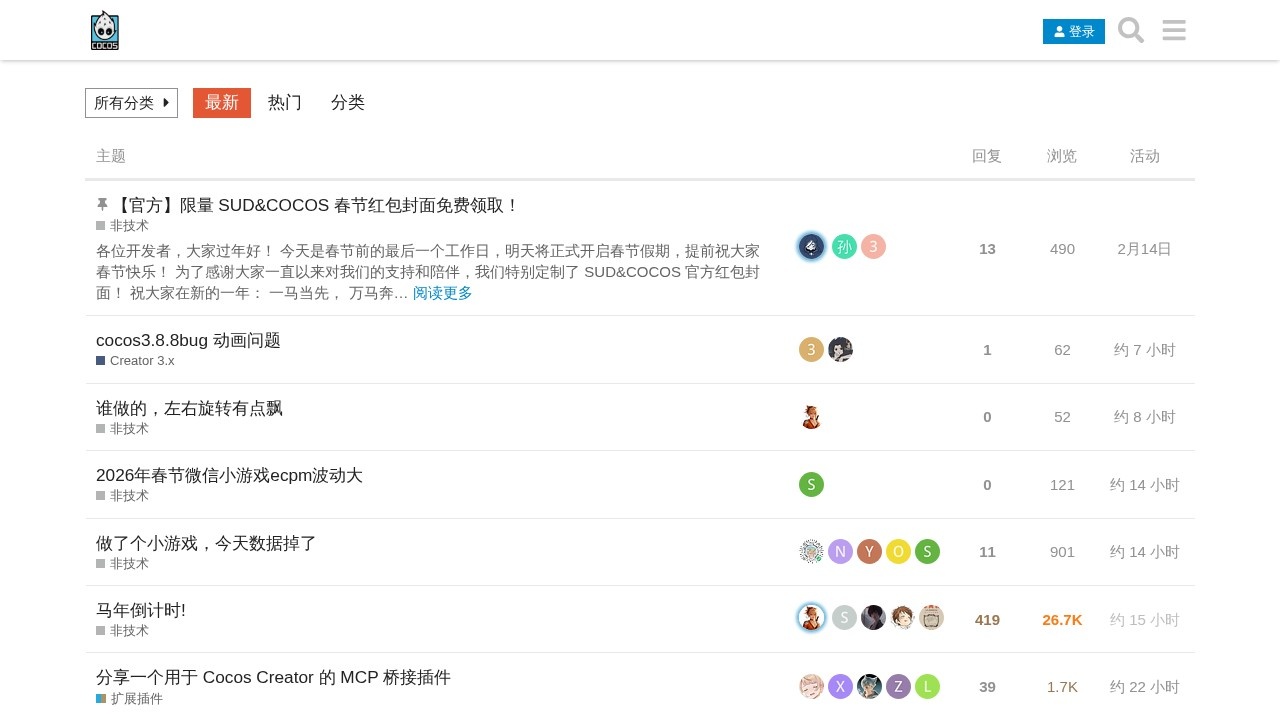Image resolution: width=1280 pixels, height=720 pixels.
Task: Click the orange Y avatar on 做了个小游戏 topic
Action: pos(869,551)
